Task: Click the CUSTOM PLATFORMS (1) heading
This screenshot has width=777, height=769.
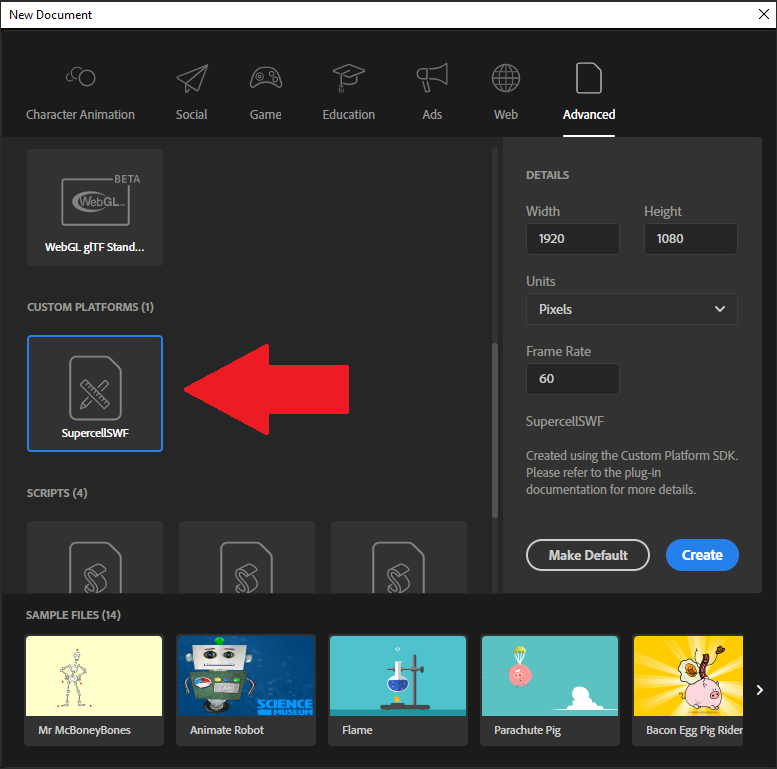Action: 90,307
